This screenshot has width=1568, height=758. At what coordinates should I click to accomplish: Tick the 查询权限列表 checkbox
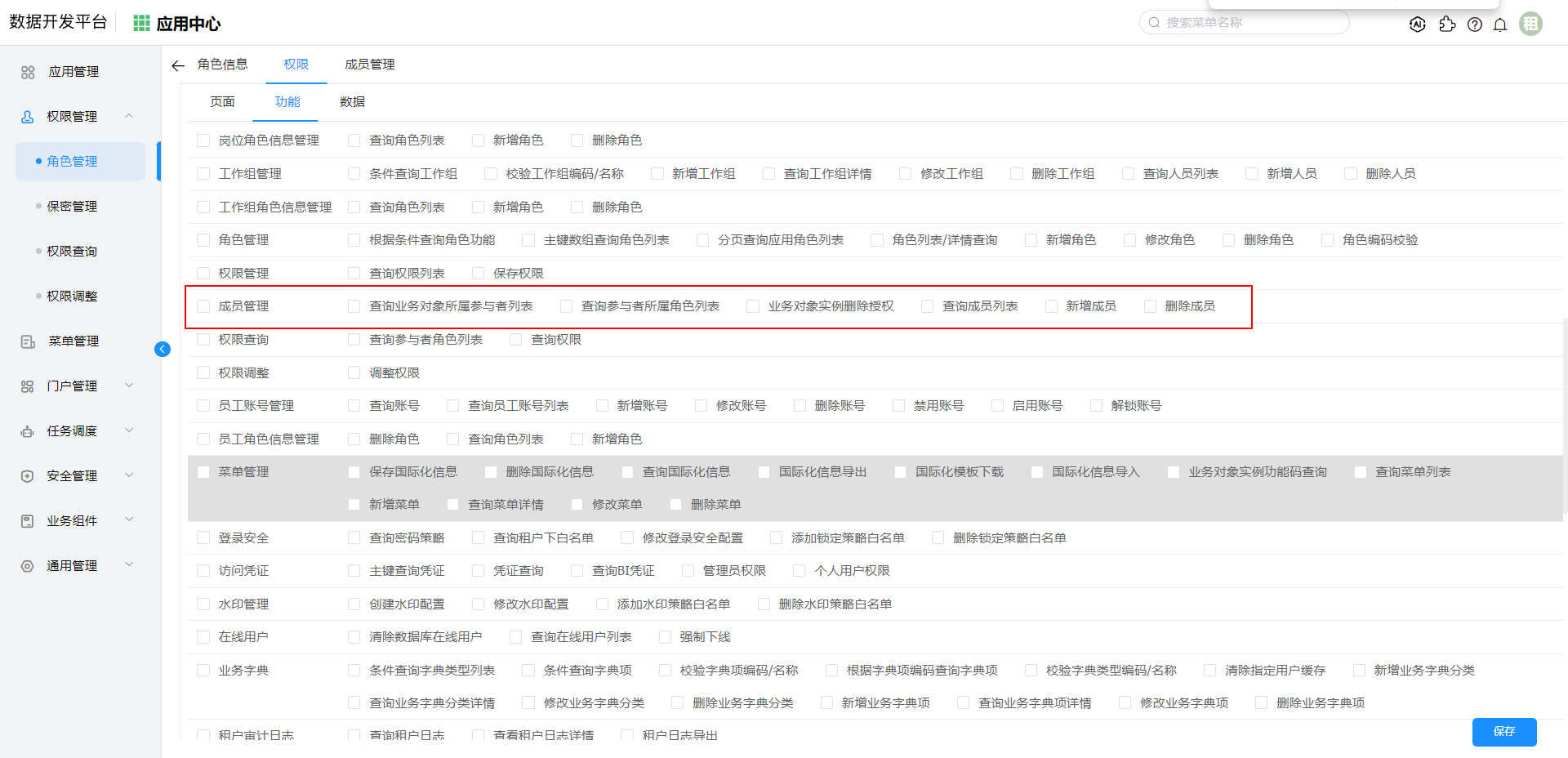354,274
